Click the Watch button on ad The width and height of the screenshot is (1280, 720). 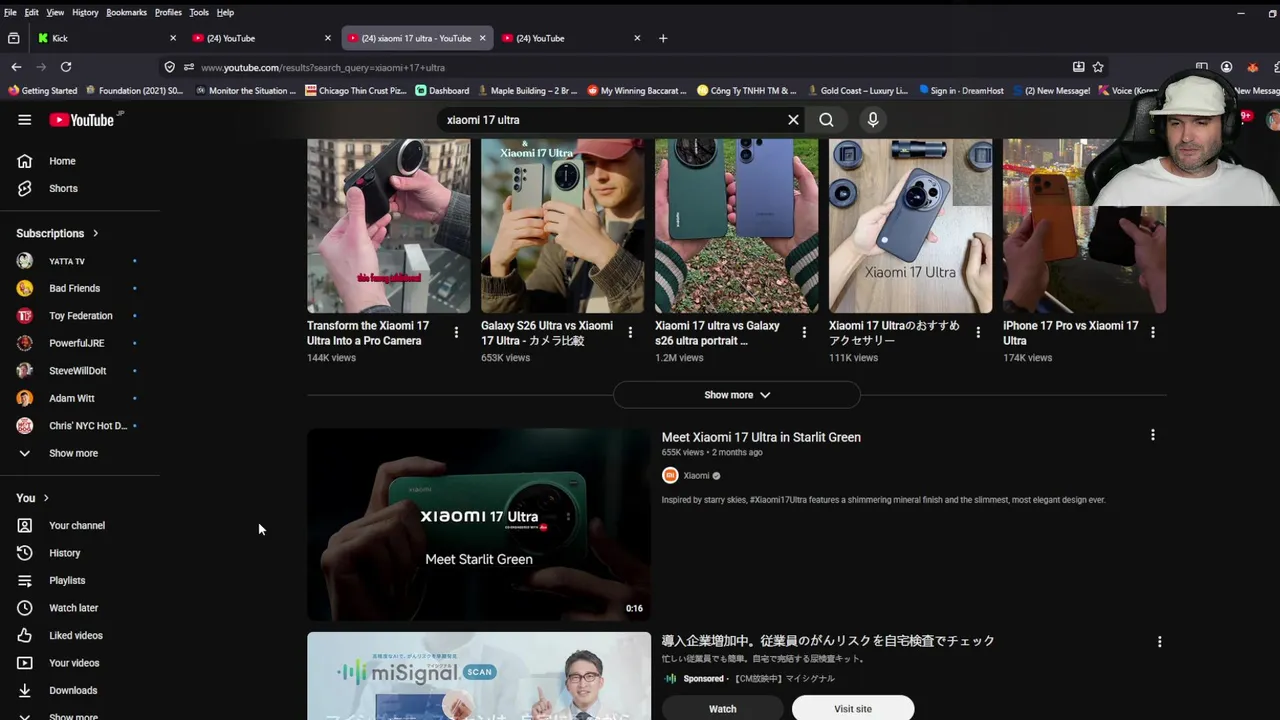click(722, 708)
